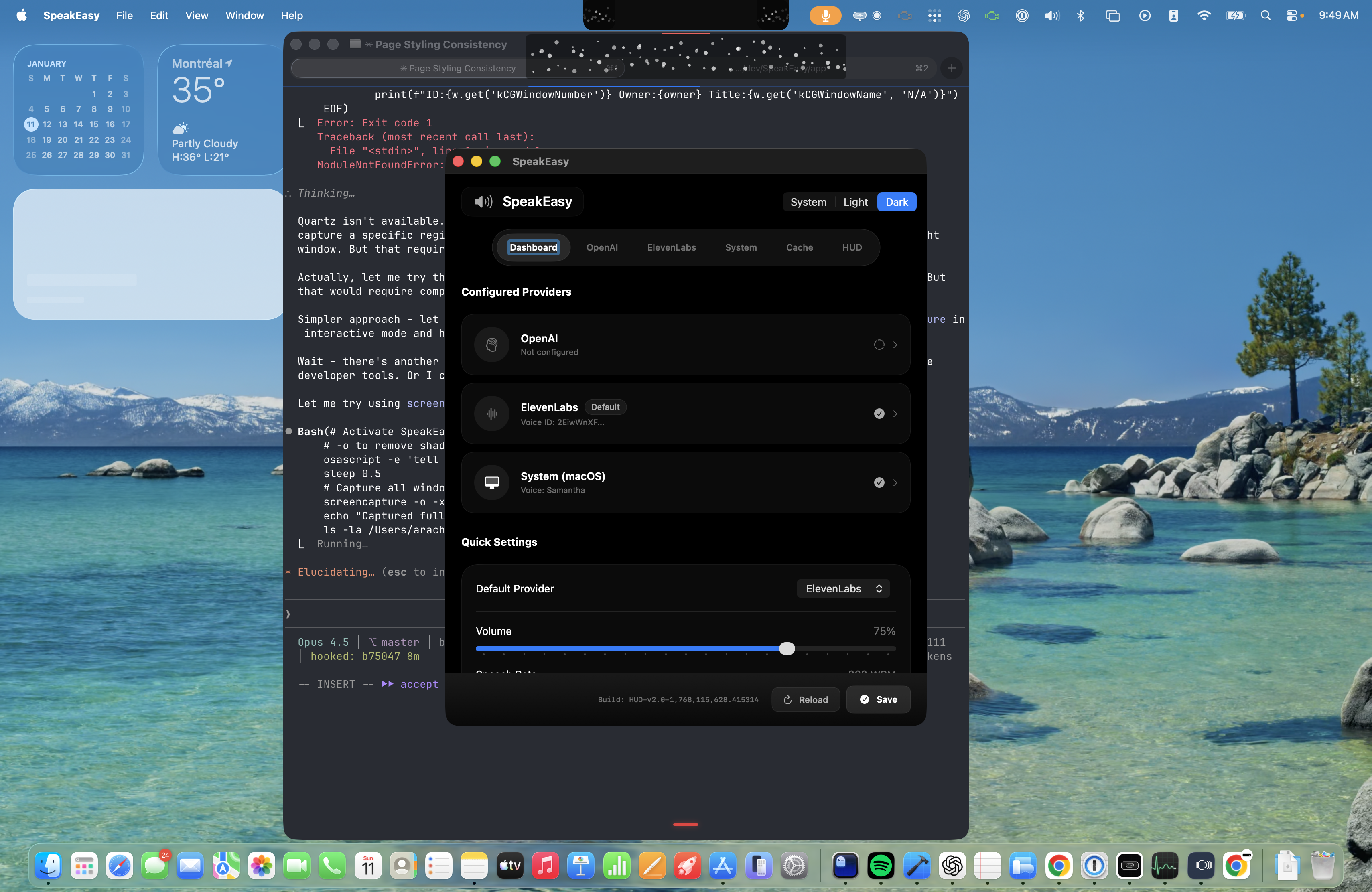Add new terminal tab with plus button
Screen dimensions: 1372x892
pyautogui.click(x=951, y=68)
